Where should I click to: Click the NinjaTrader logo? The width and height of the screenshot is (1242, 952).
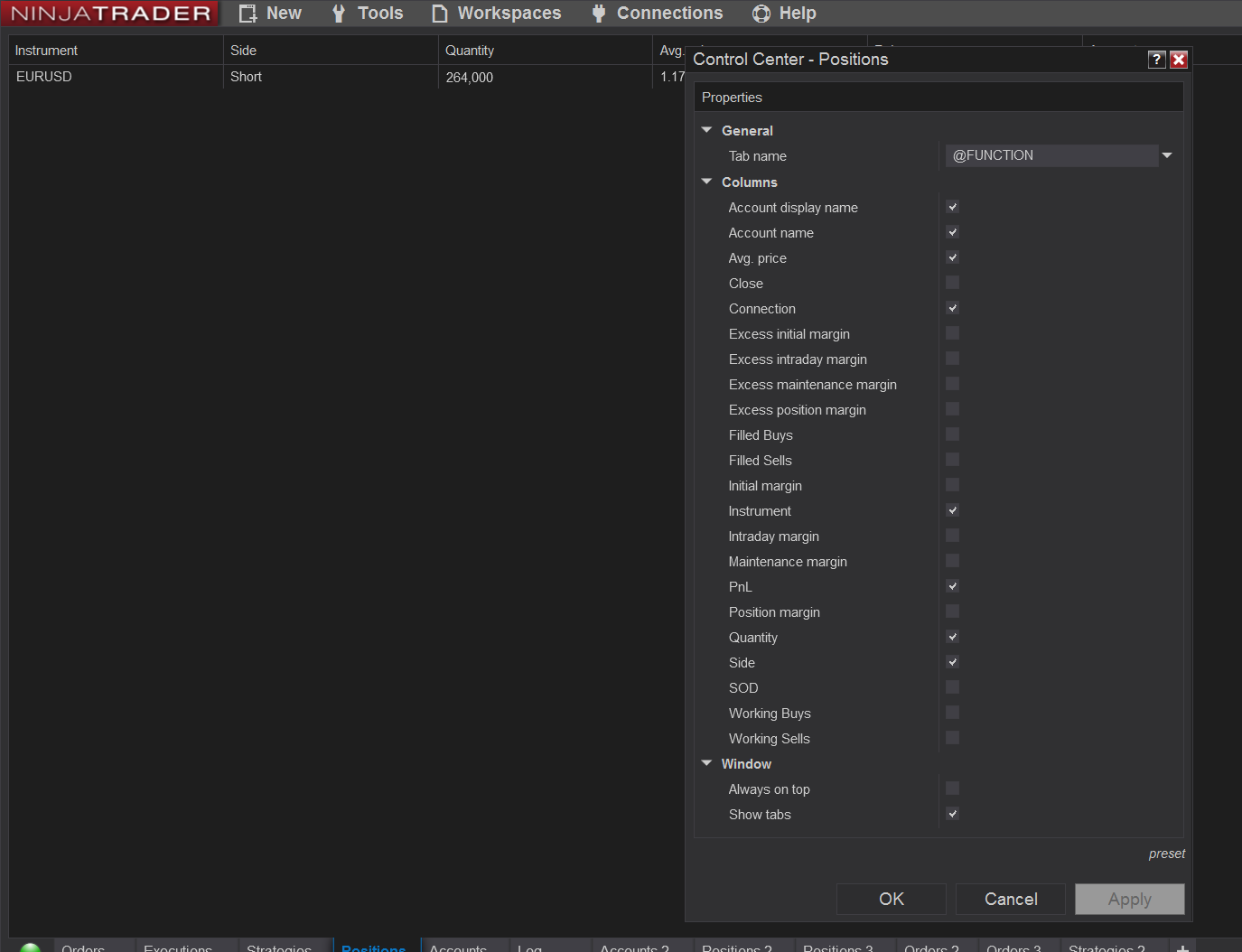coord(110,14)
